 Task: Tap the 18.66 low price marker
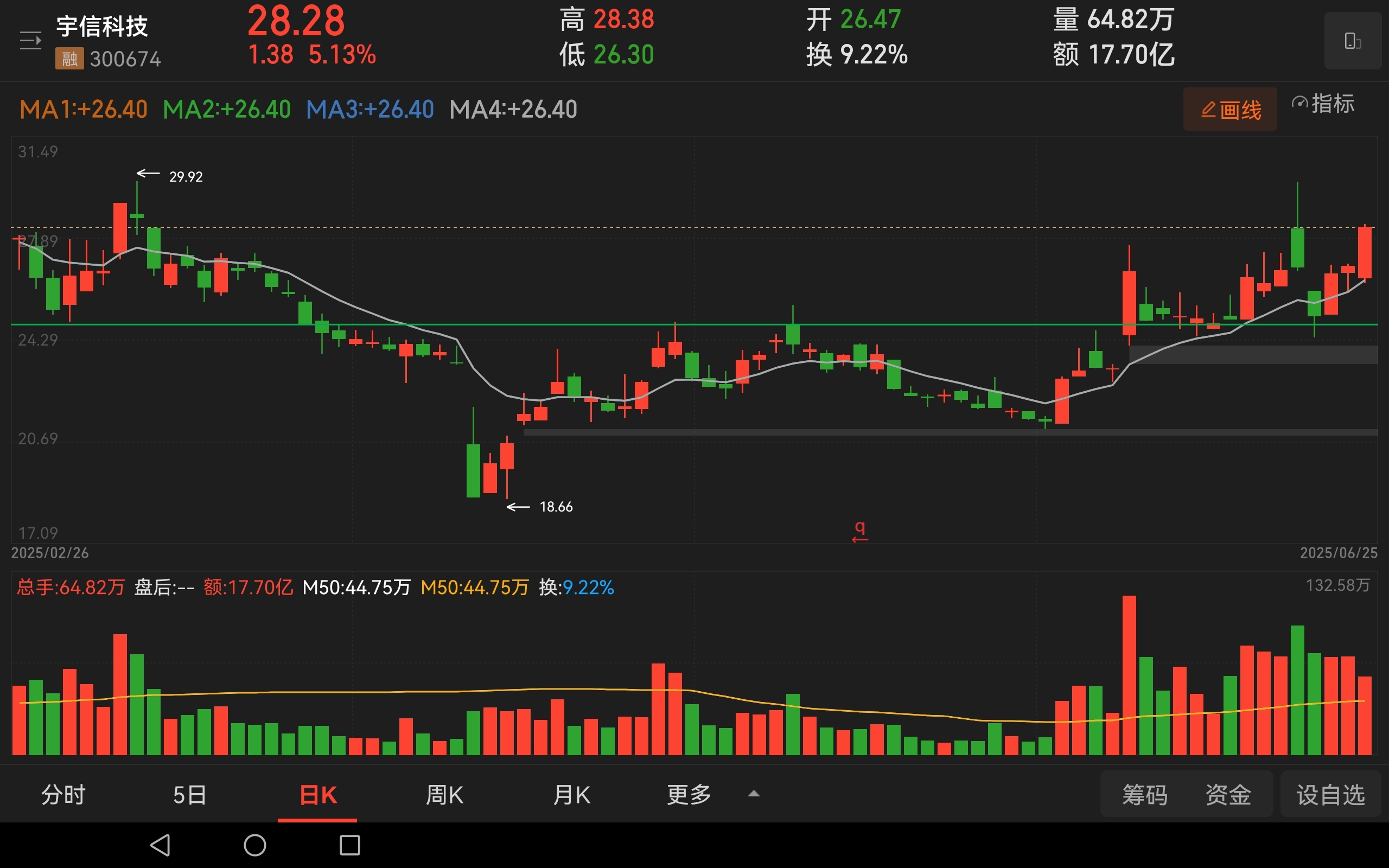pyautogui.click(x=556, y=507)
